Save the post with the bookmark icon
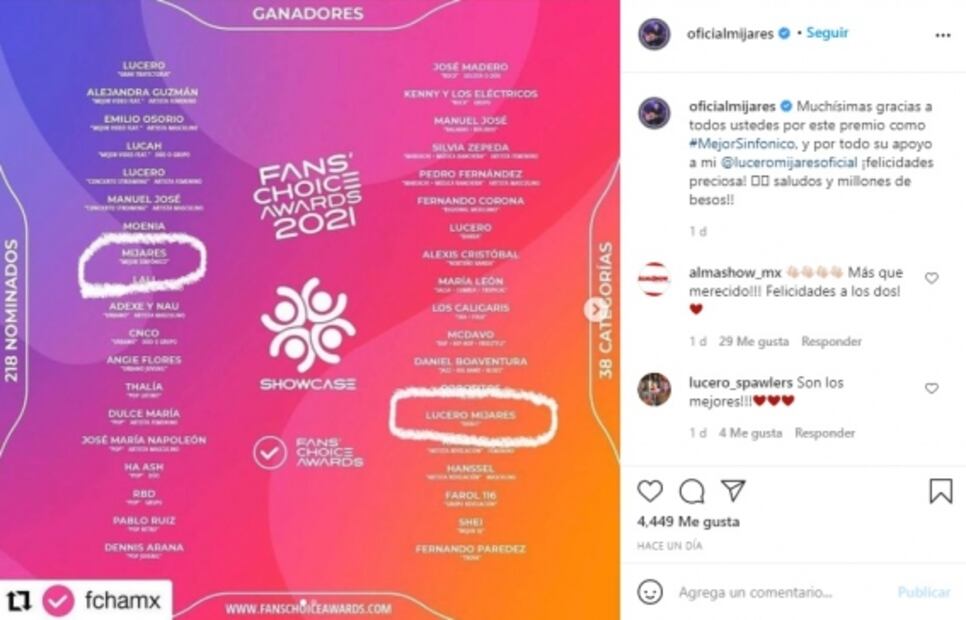 click(941, 491)
